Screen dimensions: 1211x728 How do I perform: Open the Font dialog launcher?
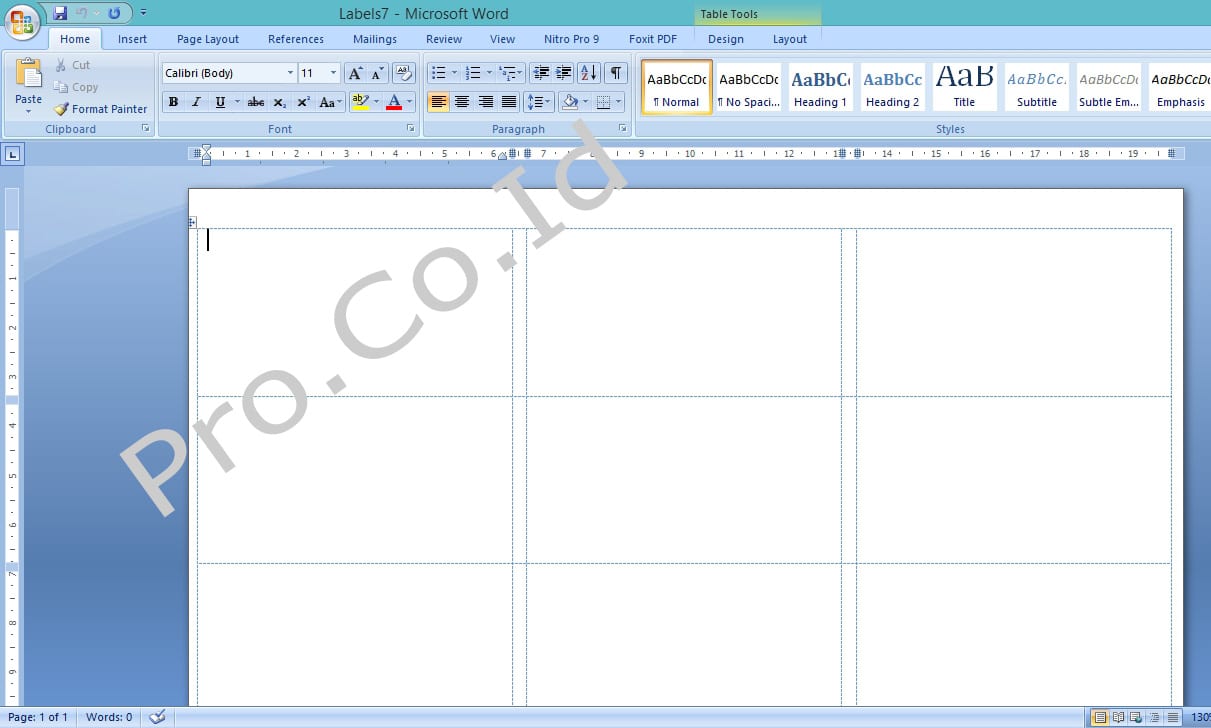pos(410,128)
